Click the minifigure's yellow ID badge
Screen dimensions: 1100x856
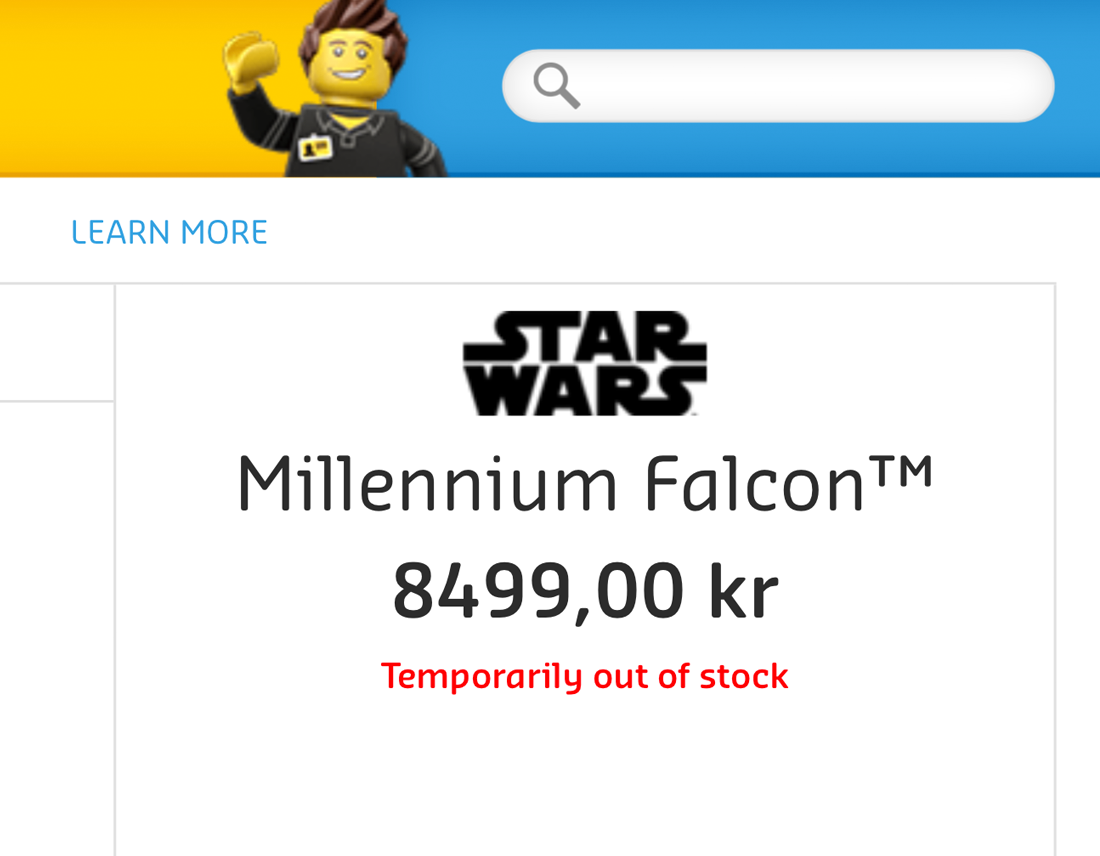click(x=315, y=148)
